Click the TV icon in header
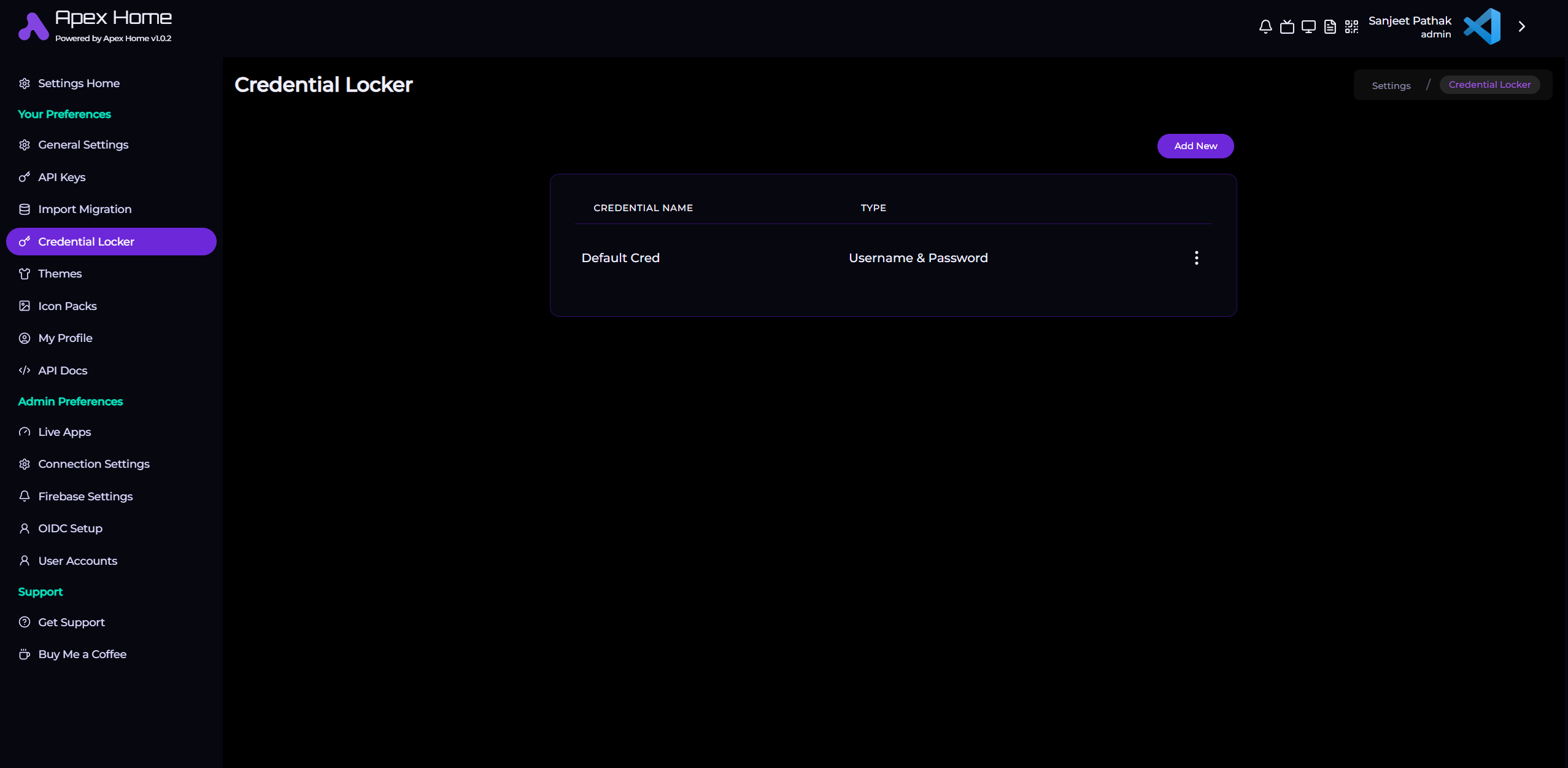1568x768 pixels. click(x=1287, y=27)
